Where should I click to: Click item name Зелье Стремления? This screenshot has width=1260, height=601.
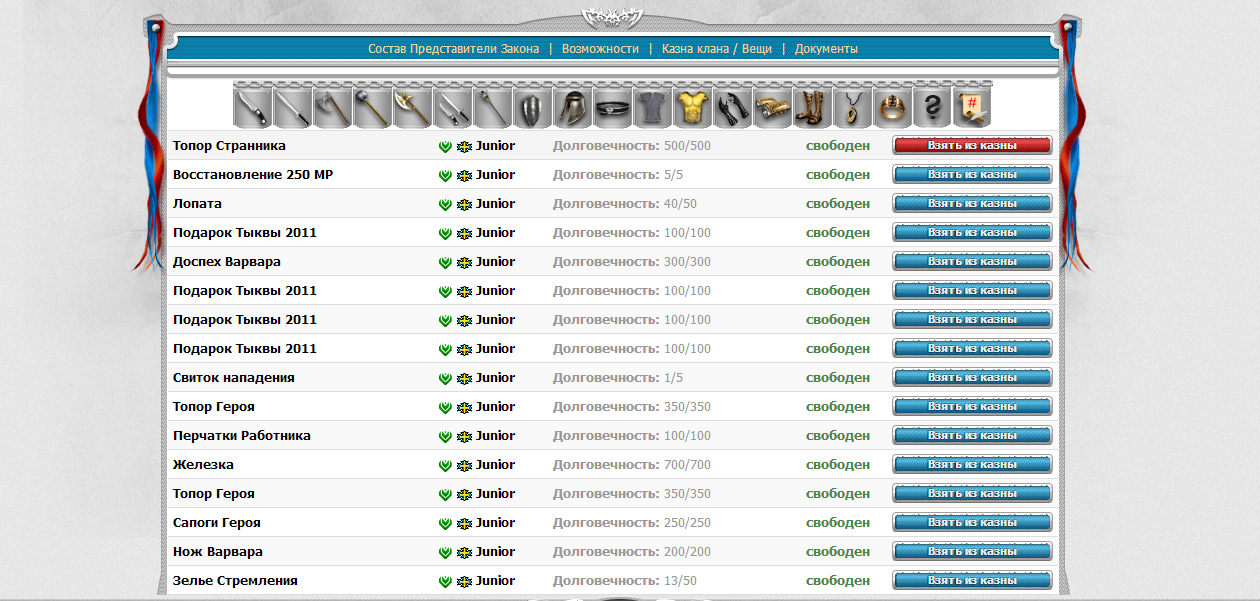[235, 581]
